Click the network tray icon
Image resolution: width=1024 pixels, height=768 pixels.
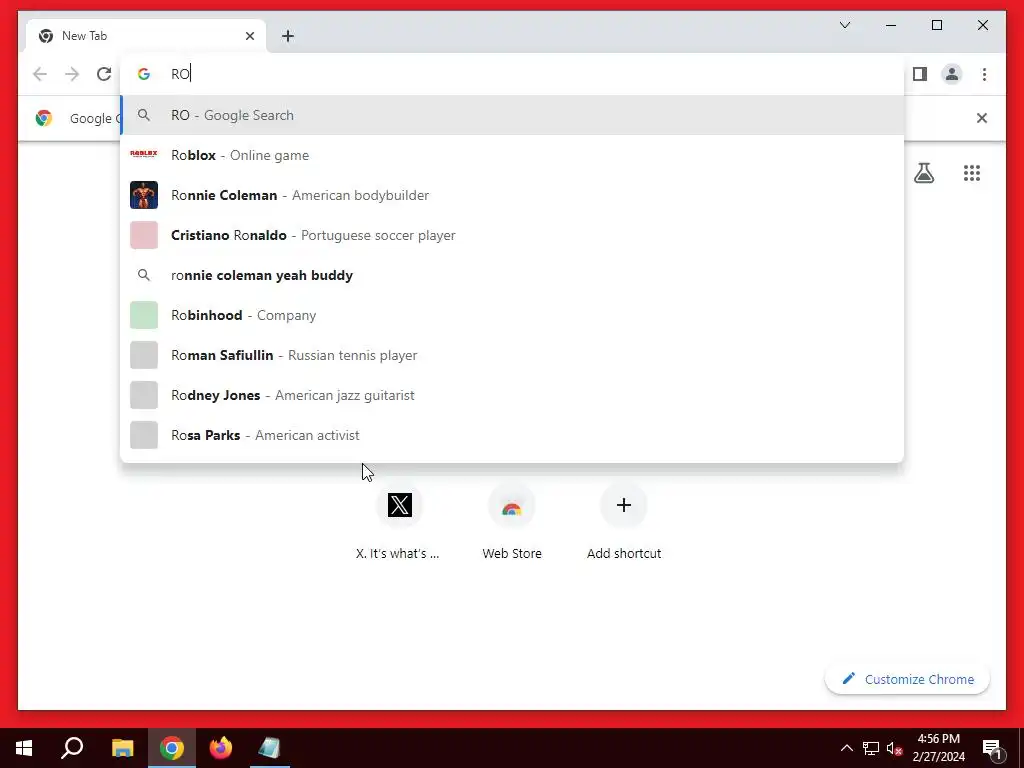tap(871, 748)
